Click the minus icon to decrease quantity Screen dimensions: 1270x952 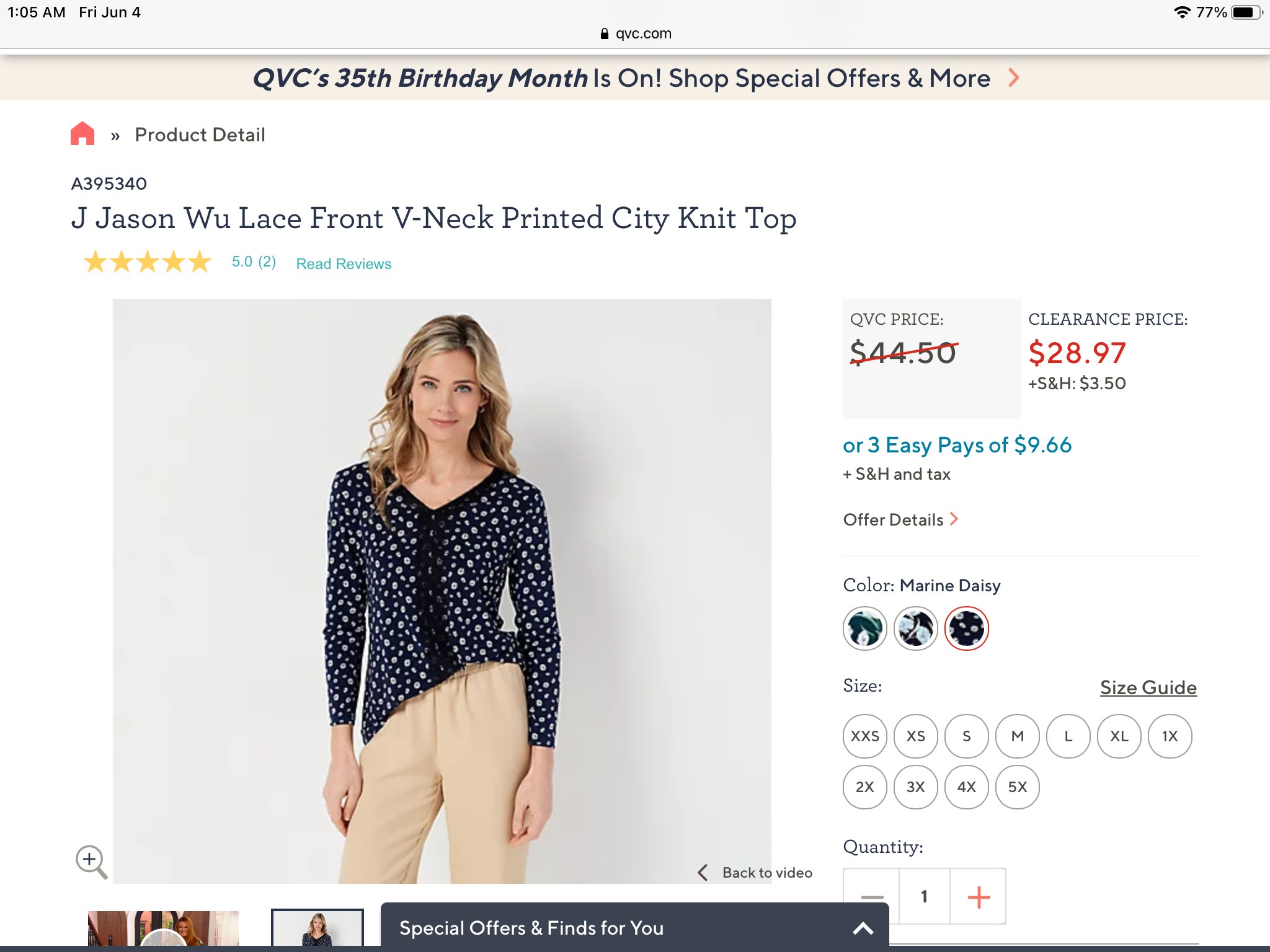(x=872, y=897)
